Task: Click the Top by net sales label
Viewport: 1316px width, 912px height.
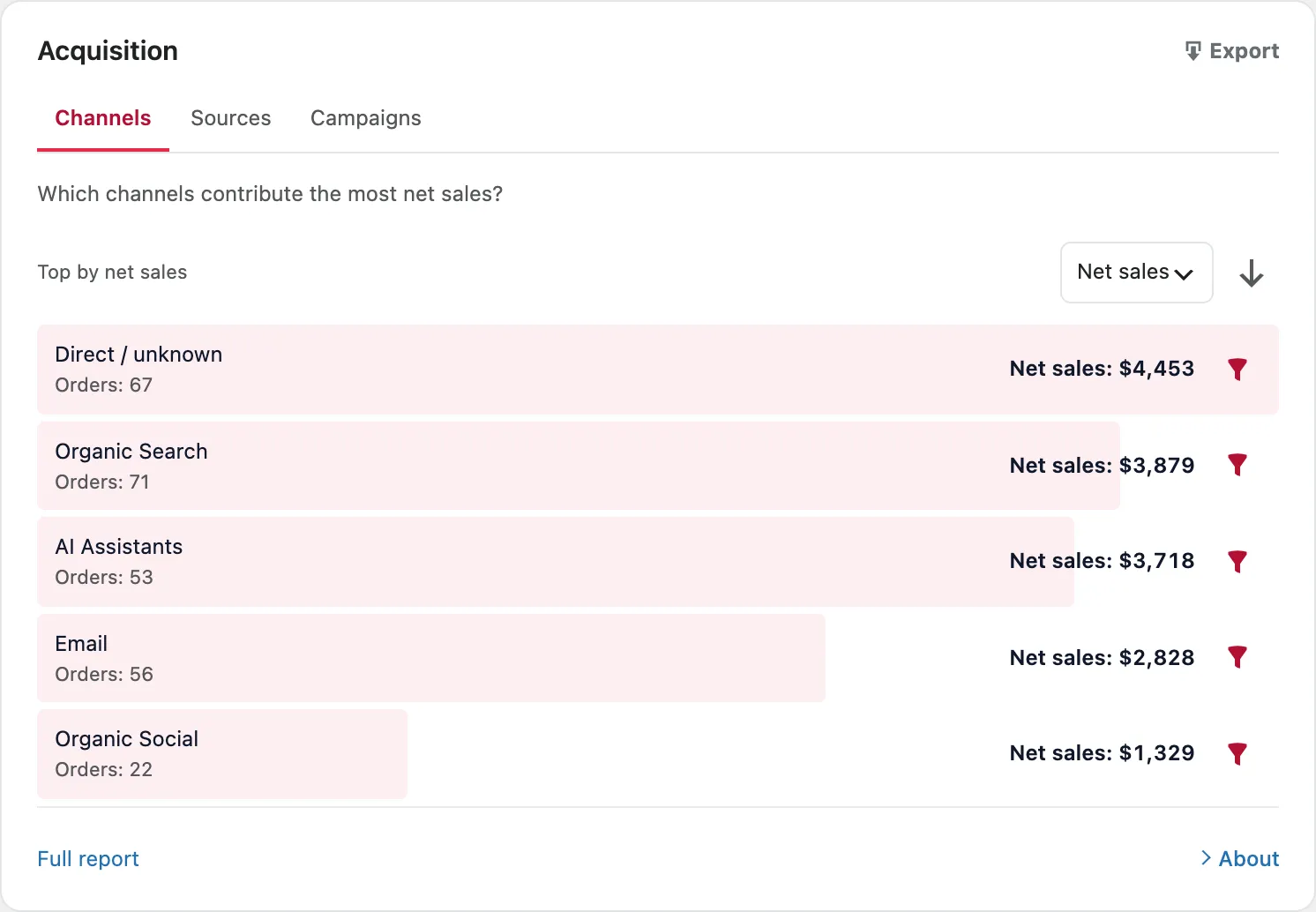Action: pyautogui.click(x=112, y=272)
